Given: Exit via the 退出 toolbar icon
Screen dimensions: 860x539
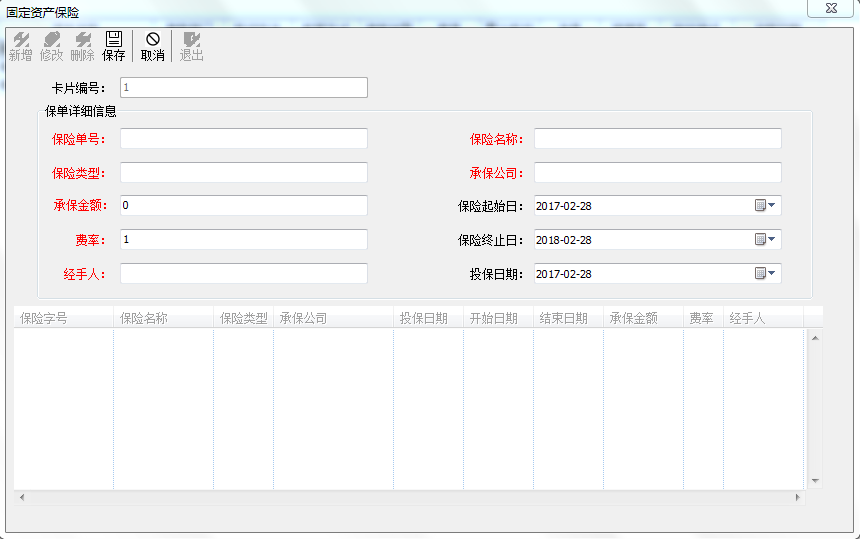Looking at the screenshot, I should pos(191,46).
